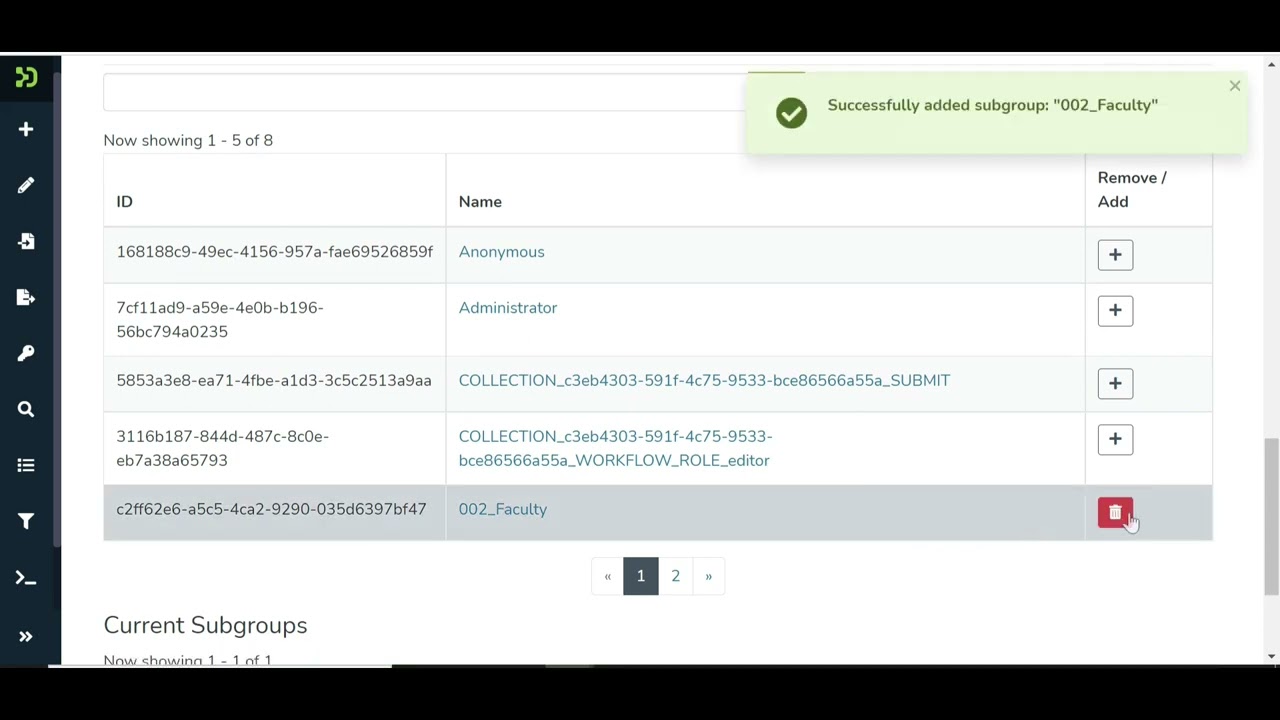Open the WORKFLOW_ROLE_editor group link
The image size is (1280, 720).
coord(615,448)
